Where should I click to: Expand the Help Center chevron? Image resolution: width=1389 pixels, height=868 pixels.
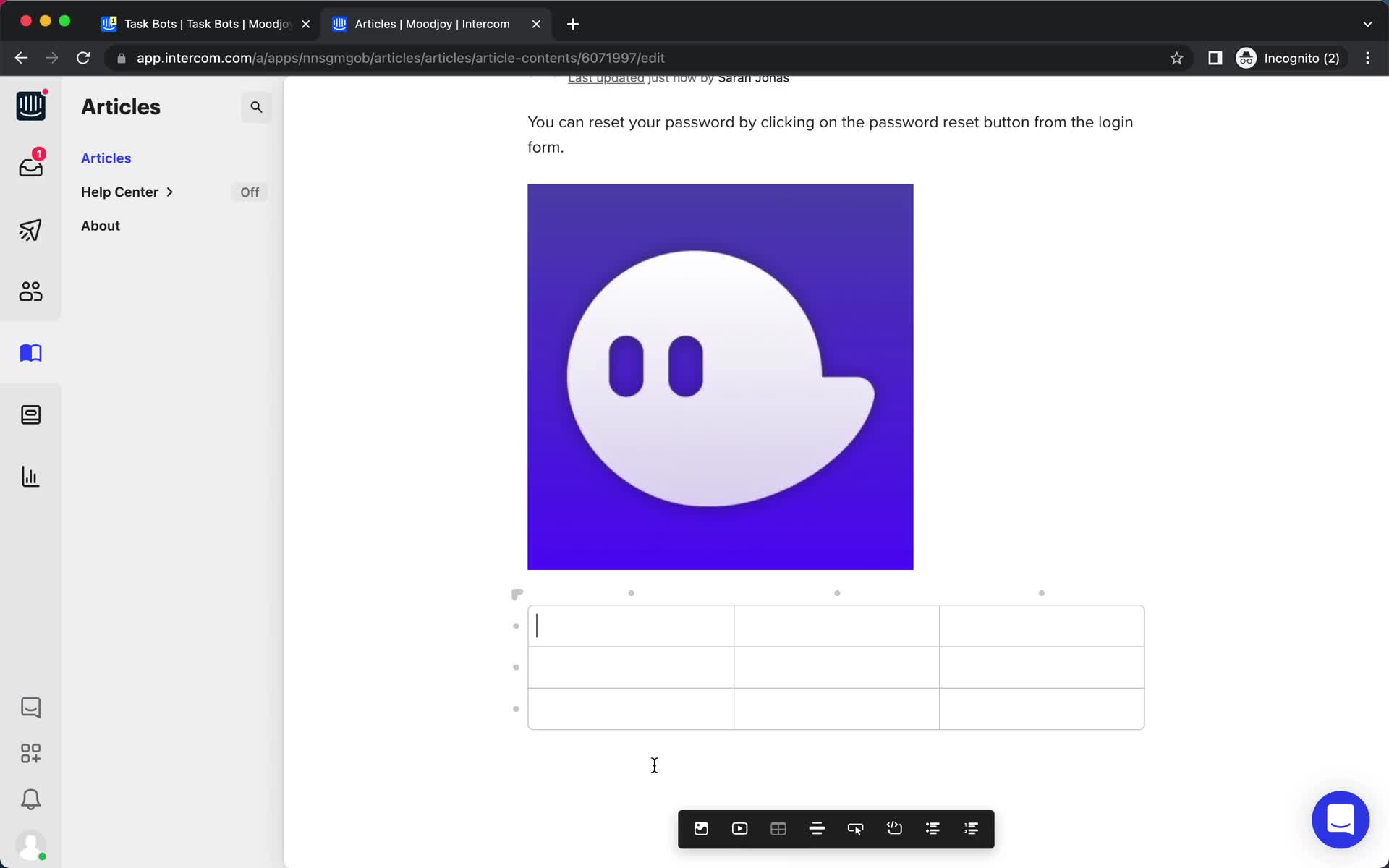pyautogui.click(x=169, y=192)
